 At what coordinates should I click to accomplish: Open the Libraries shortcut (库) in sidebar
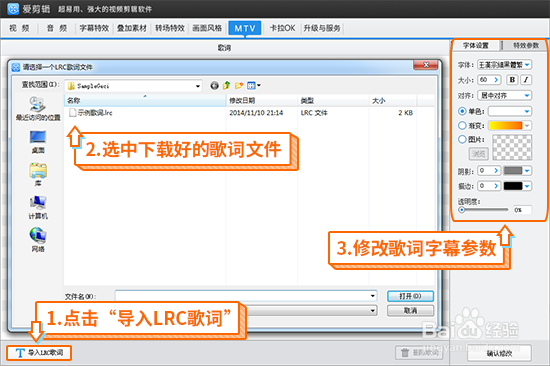tap(38, 174)
